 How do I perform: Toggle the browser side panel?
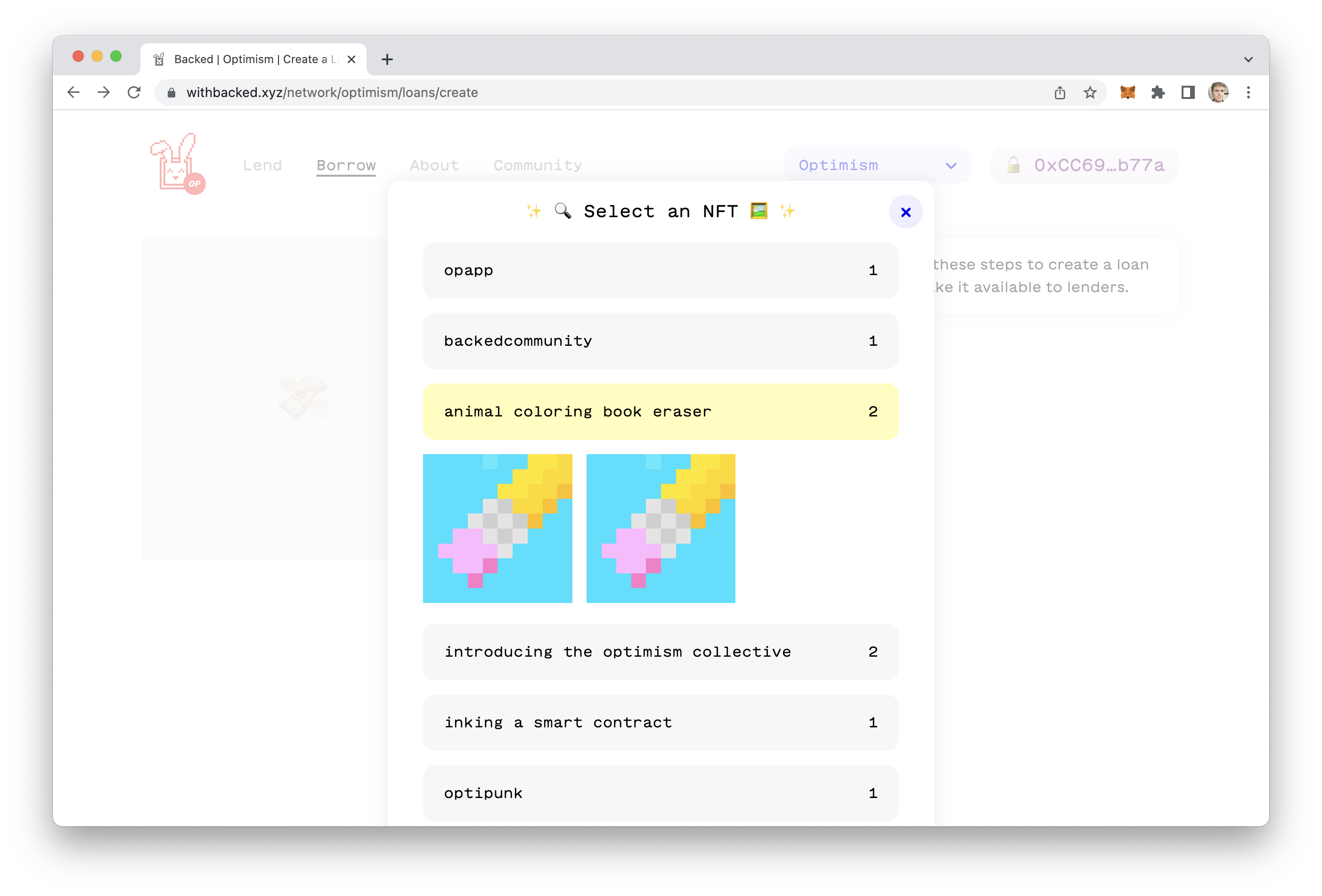tap(1188, 92)
